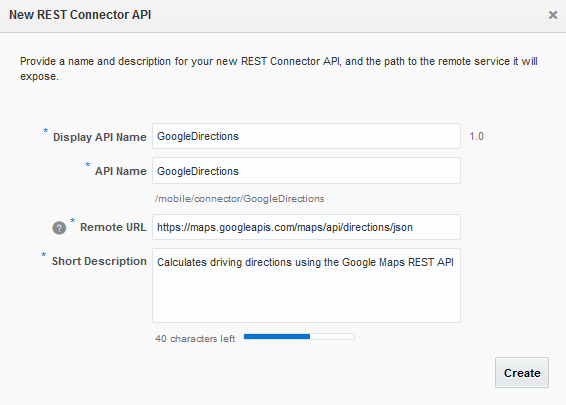
Task: Click the '1.0' version label
Action: (476, 136)
